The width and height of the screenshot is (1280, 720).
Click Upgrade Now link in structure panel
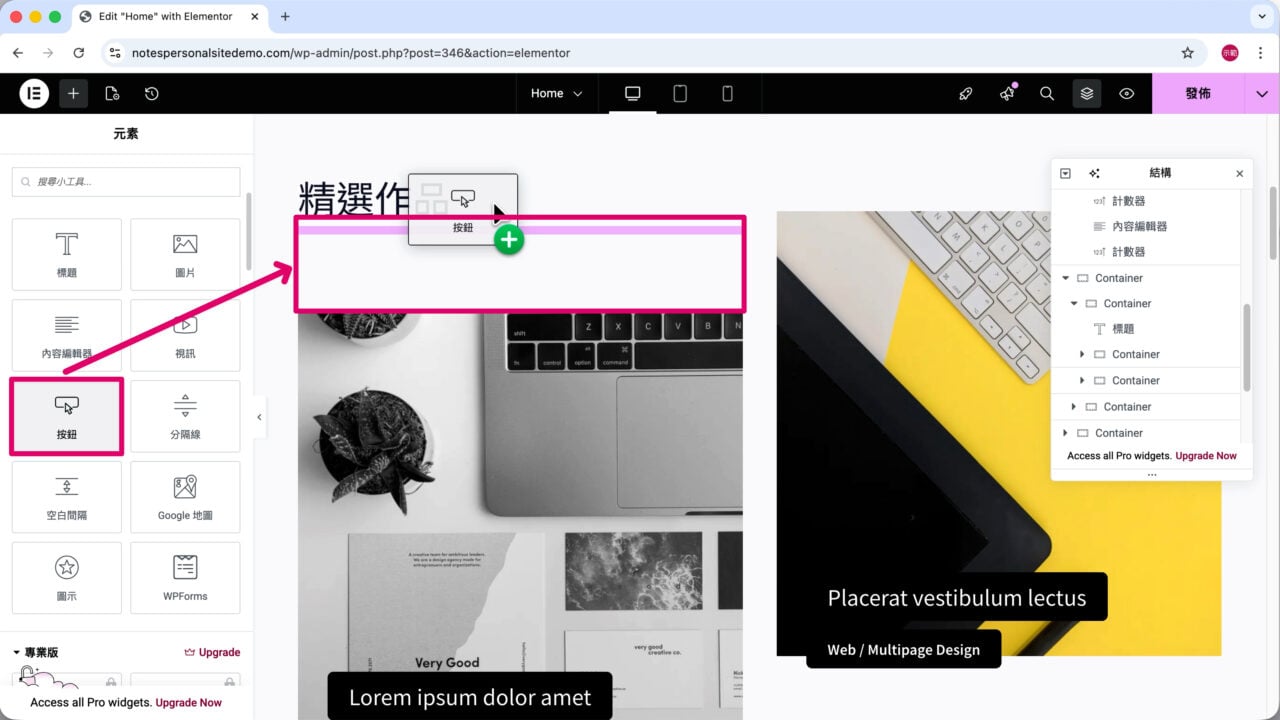coord(1206,456)
